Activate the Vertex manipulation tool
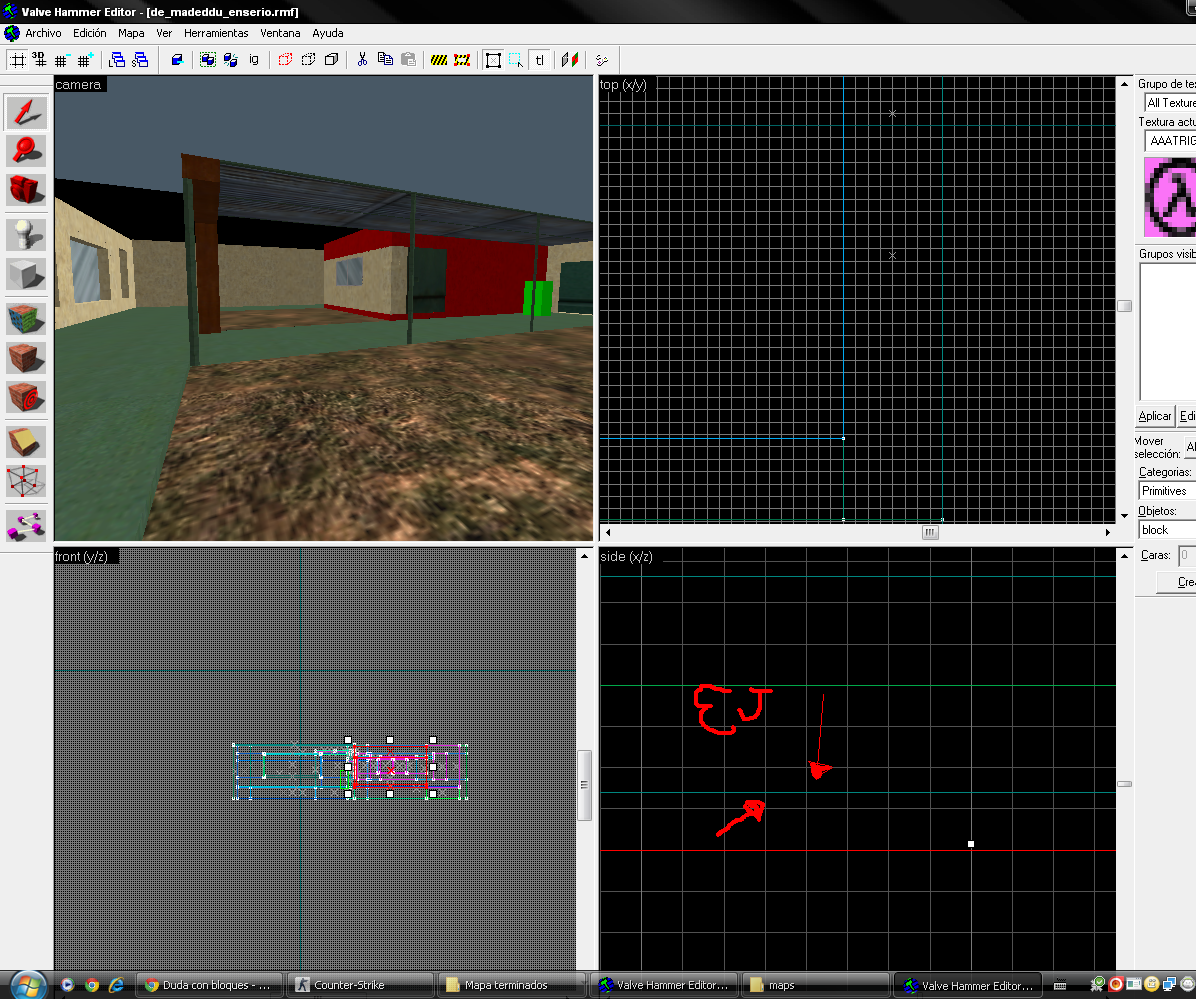The width and height of the screenshot is (1196, 999). pos(26,481)
